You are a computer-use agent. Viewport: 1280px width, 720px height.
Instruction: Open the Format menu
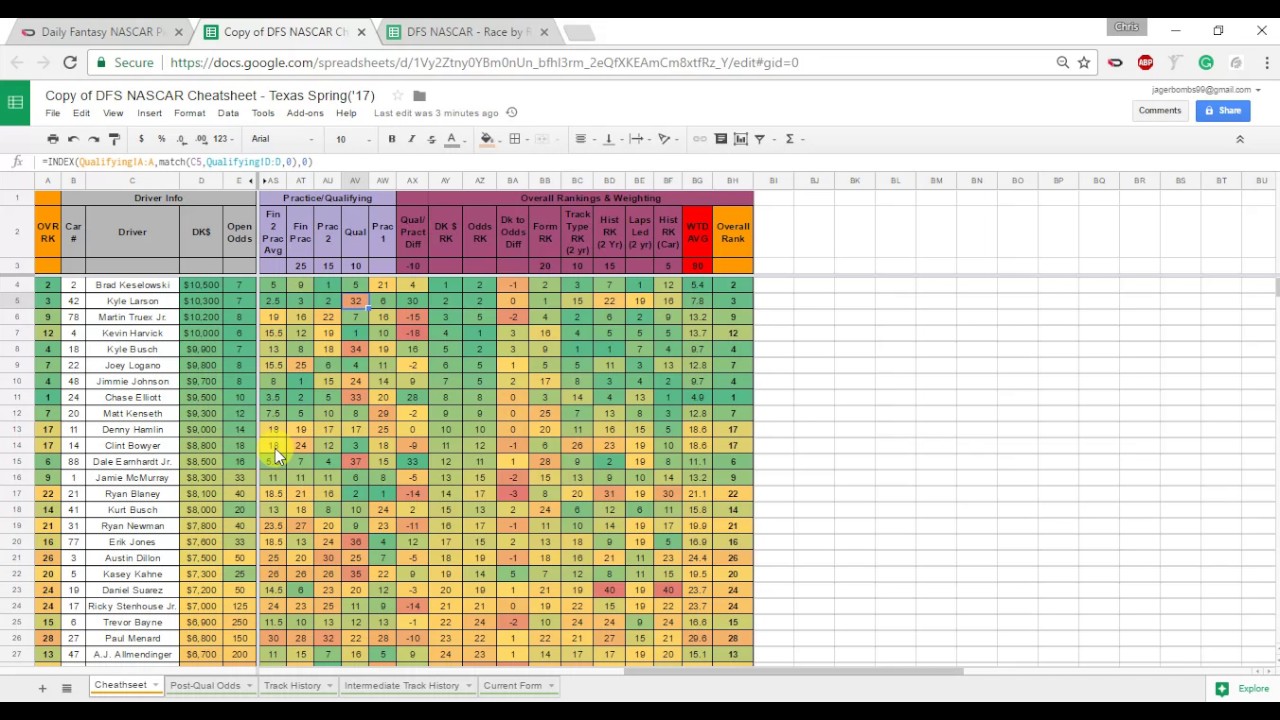tap(189, 113)
